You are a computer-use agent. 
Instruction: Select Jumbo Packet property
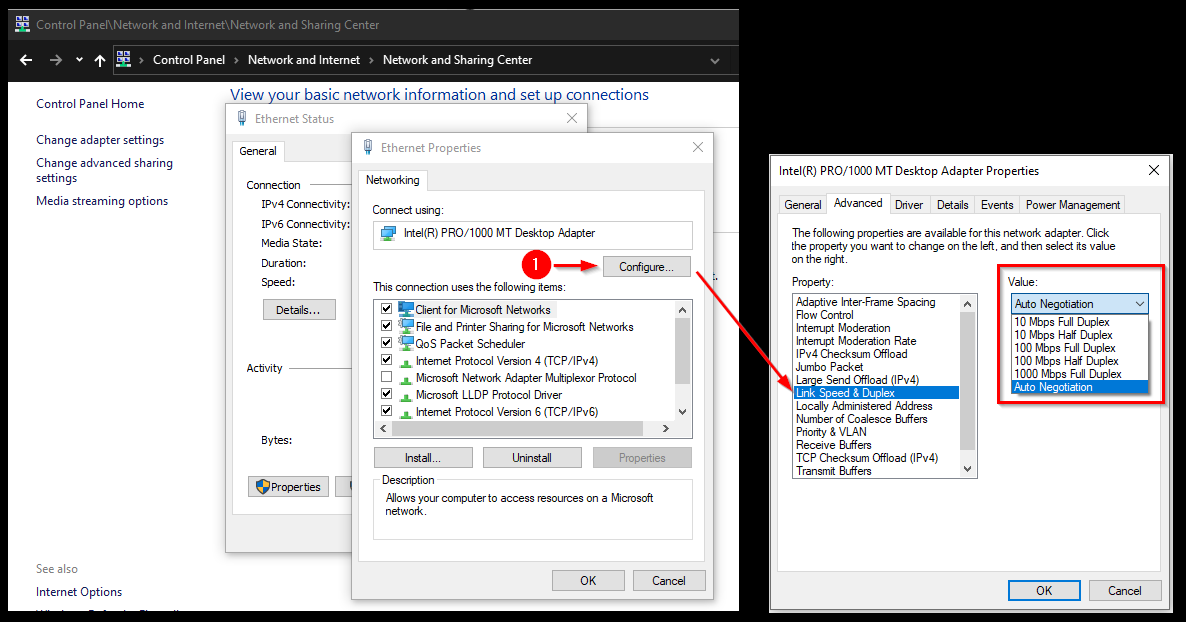[876, 367]
